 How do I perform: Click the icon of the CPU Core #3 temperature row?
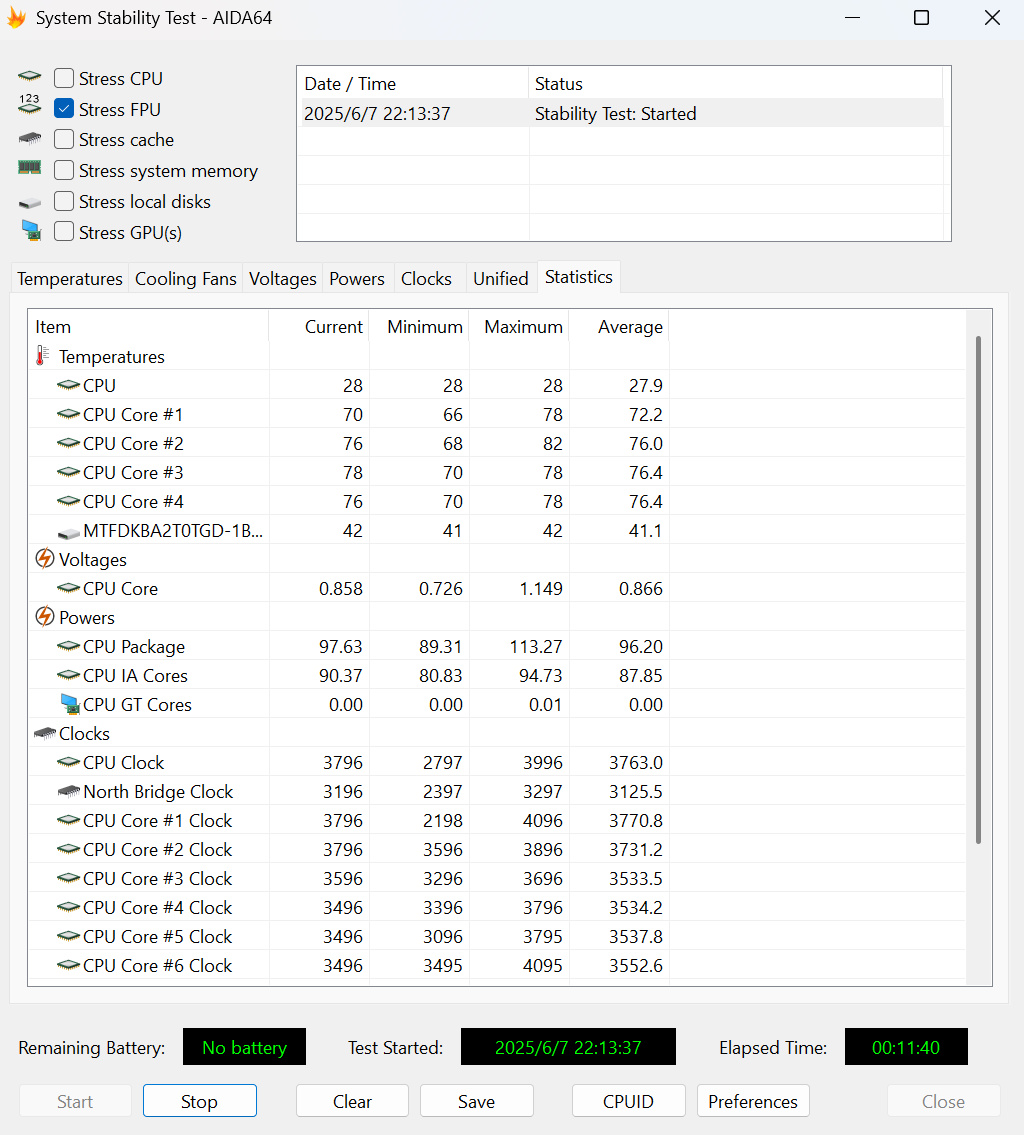point(68,472)
